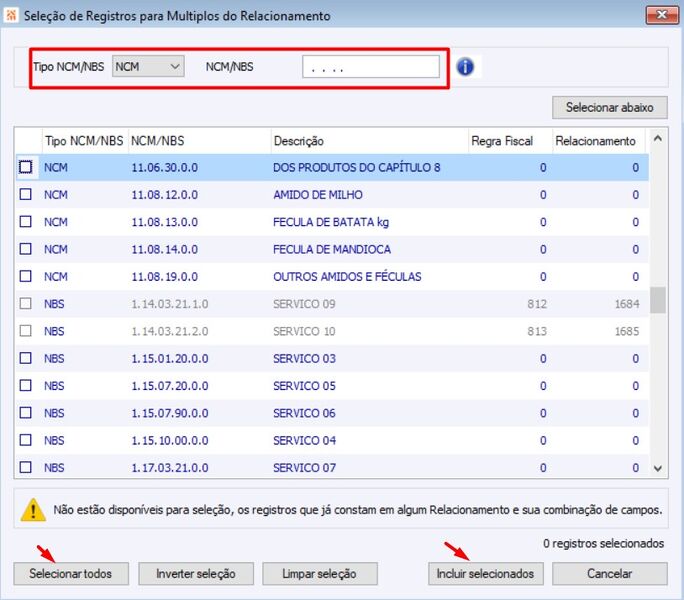
Task: Click the Selecionar todos button
Action: point(71,573)
